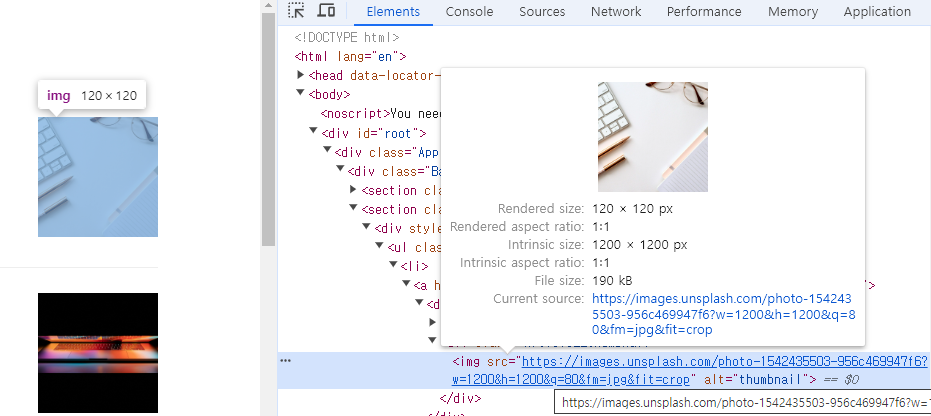Viewport: 931px width, 416px height.
Task: Select the <!DOCTYPE html> line
Action: pyautogui.click(x=347, y=37)
